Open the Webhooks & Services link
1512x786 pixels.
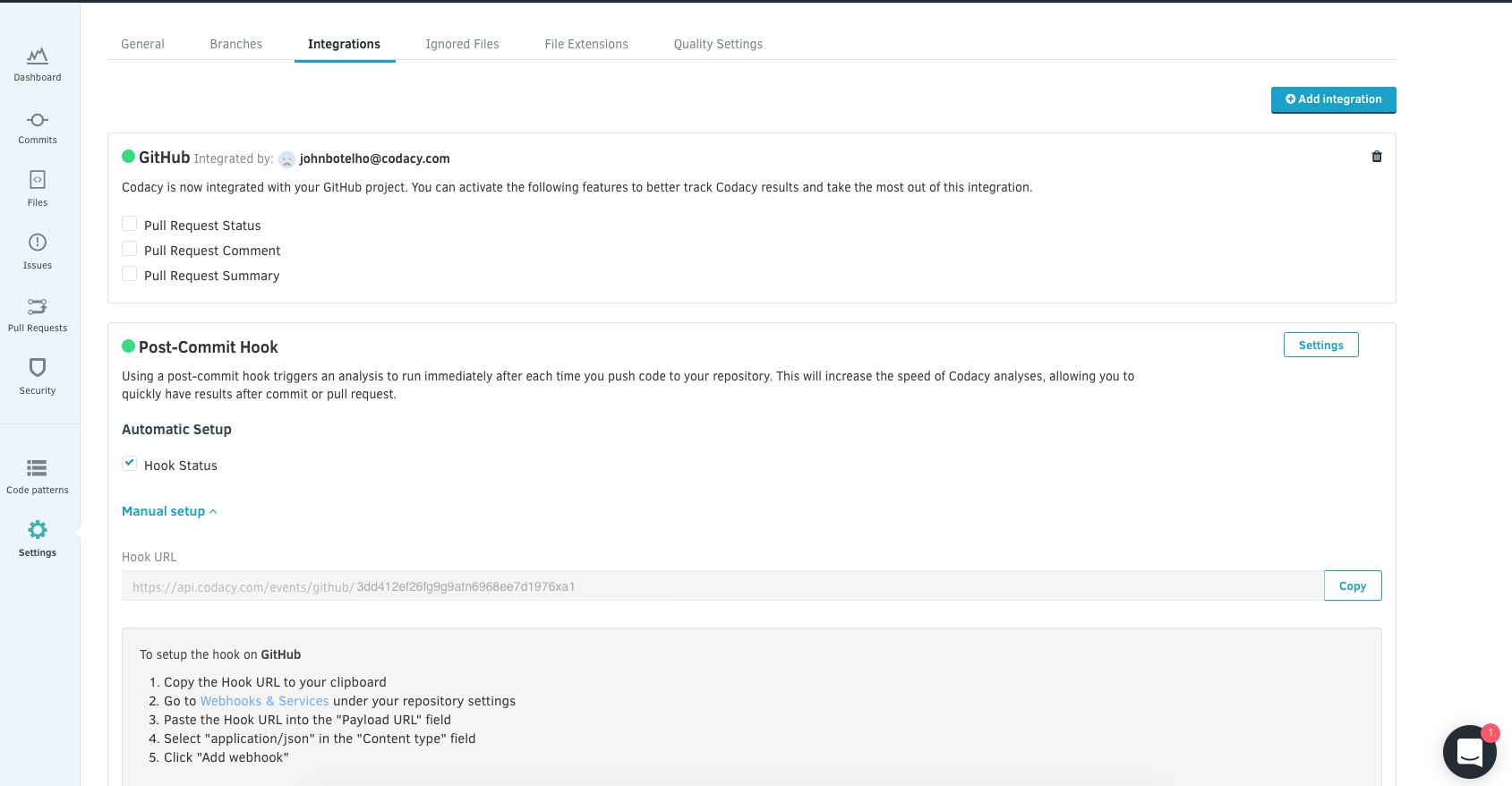[264, 701]
